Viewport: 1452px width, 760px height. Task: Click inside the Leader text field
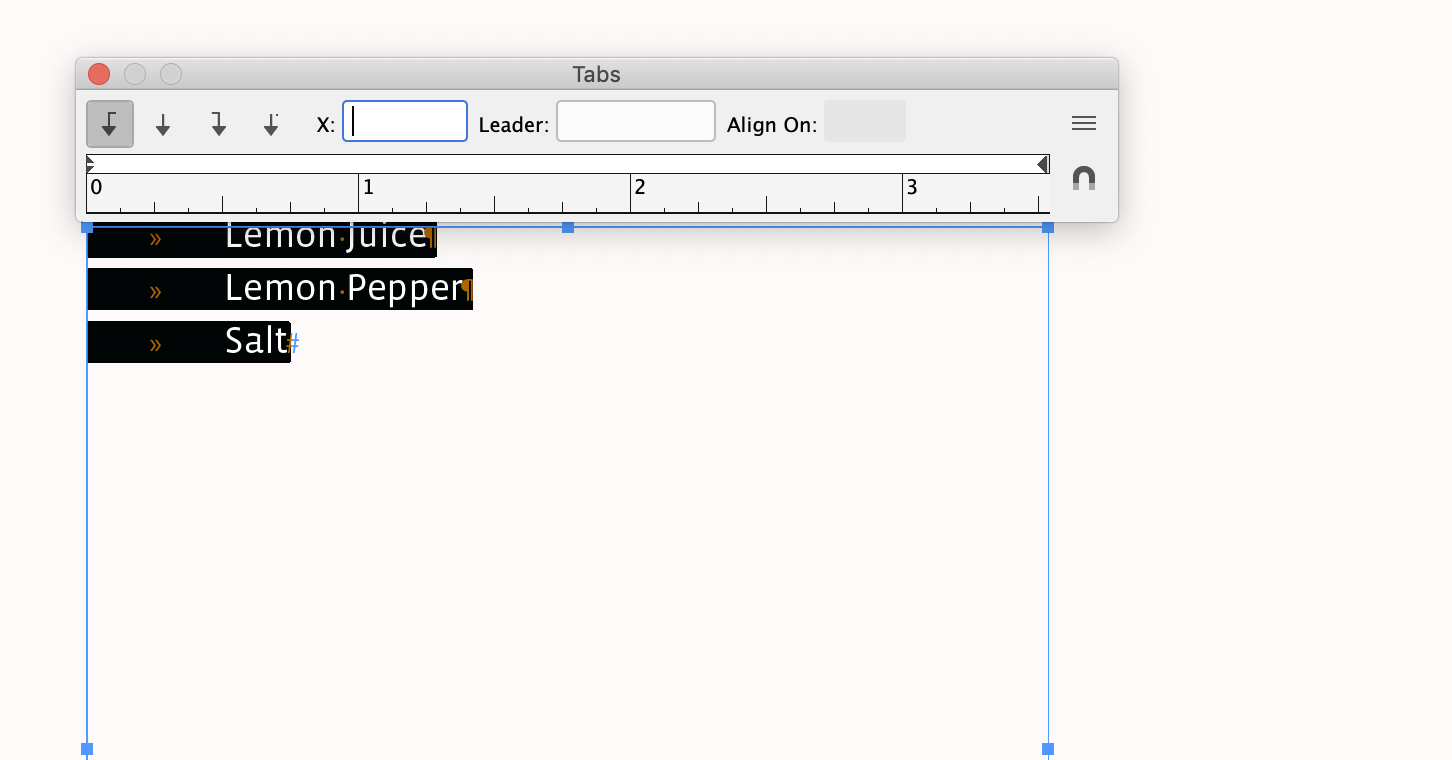pyautogui.click(x=635, y=121)
